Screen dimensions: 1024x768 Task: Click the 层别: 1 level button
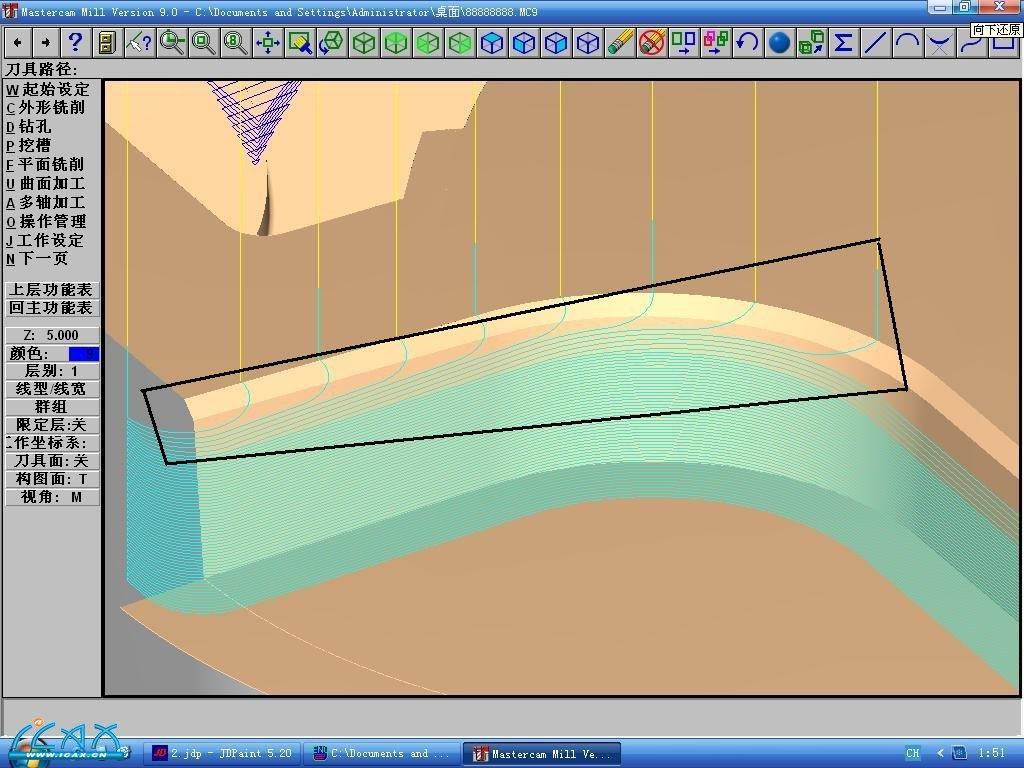(52, 371)
